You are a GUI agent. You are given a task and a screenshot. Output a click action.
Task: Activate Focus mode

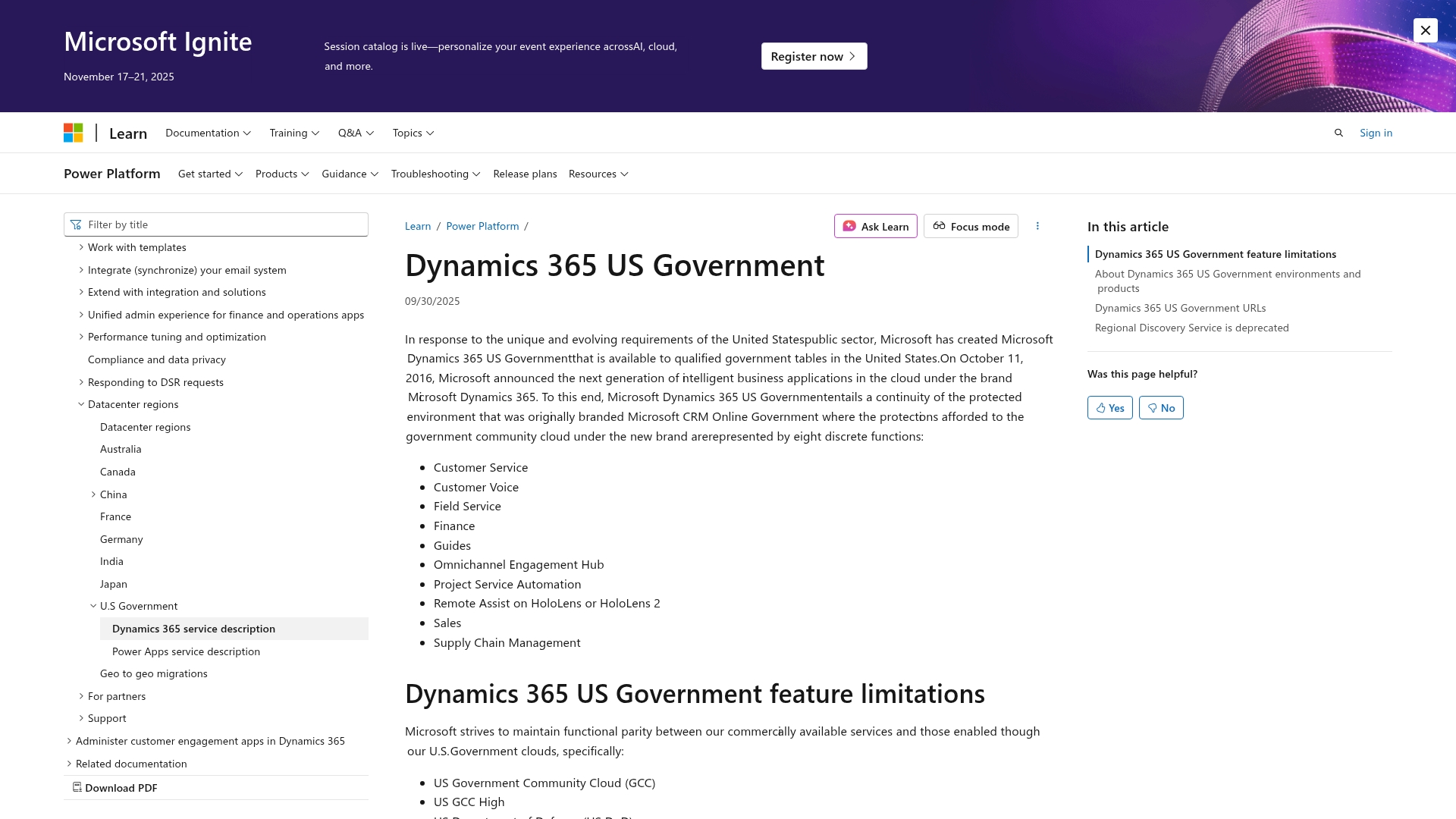point(971,226)
